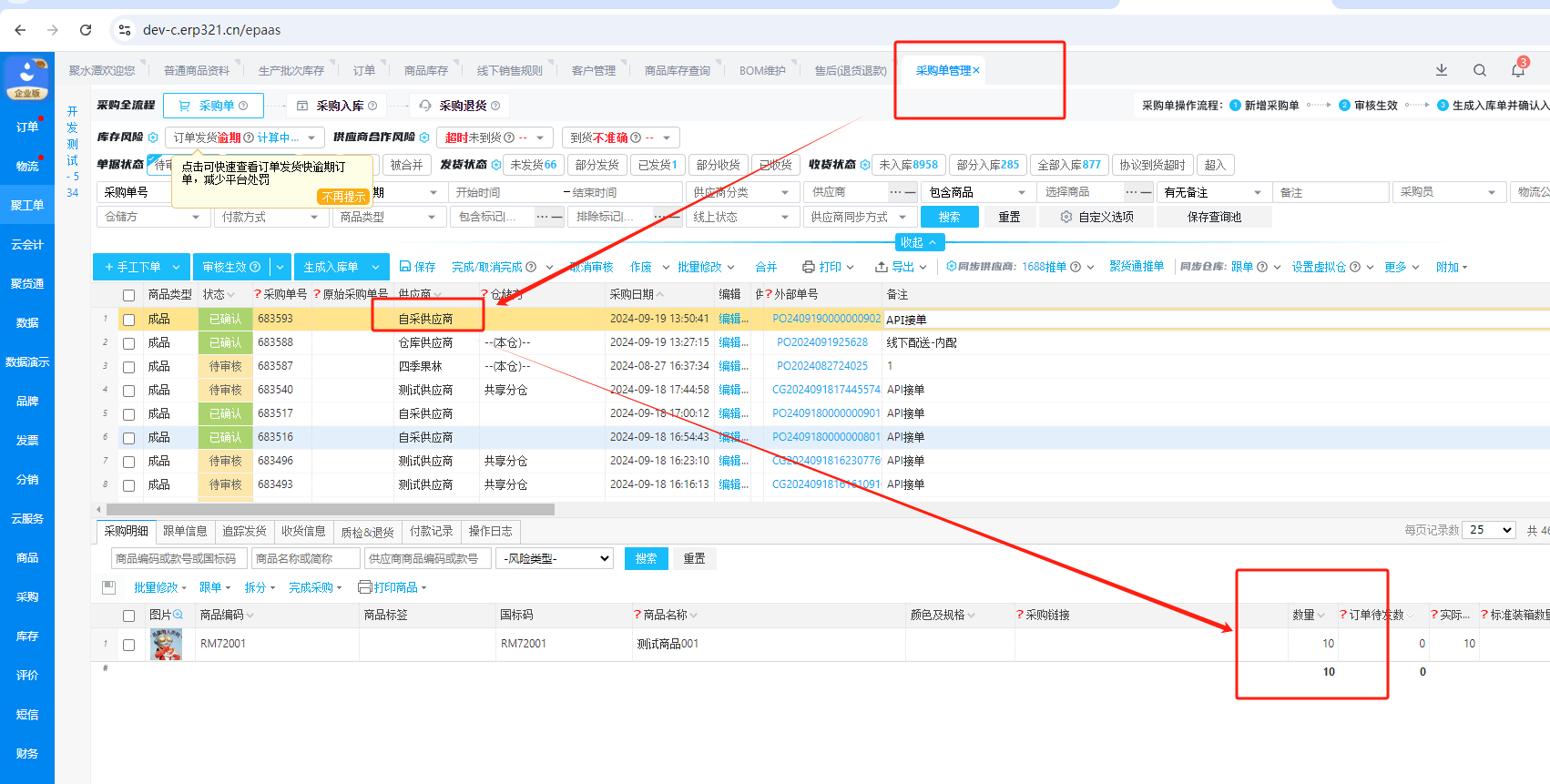Viewport: 1550px width, 784px height.
Task: Click the 重置 button next to 自定义选项
Action: pyautogui.click(x=1009, y=217)
